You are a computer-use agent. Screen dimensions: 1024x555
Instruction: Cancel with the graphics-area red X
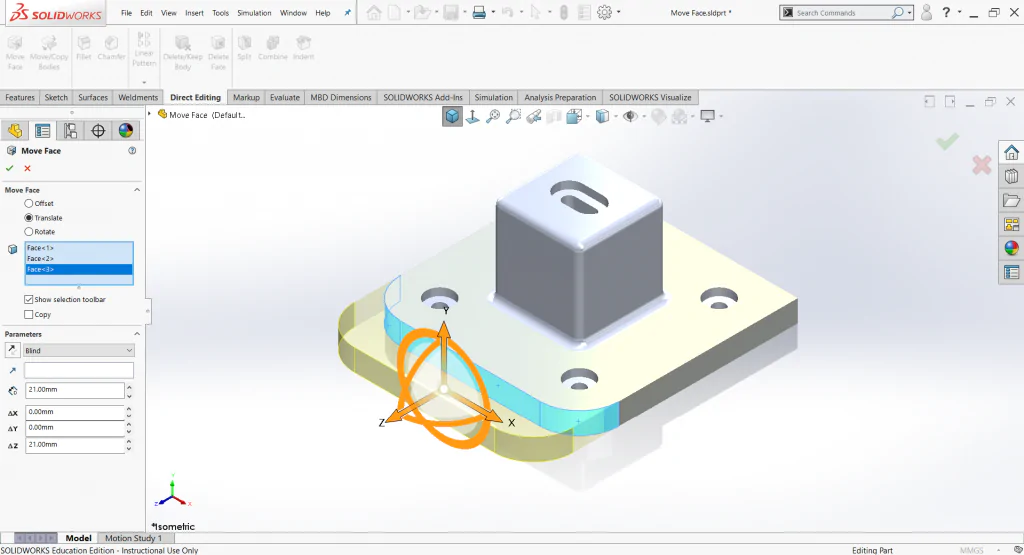point(981,165)
